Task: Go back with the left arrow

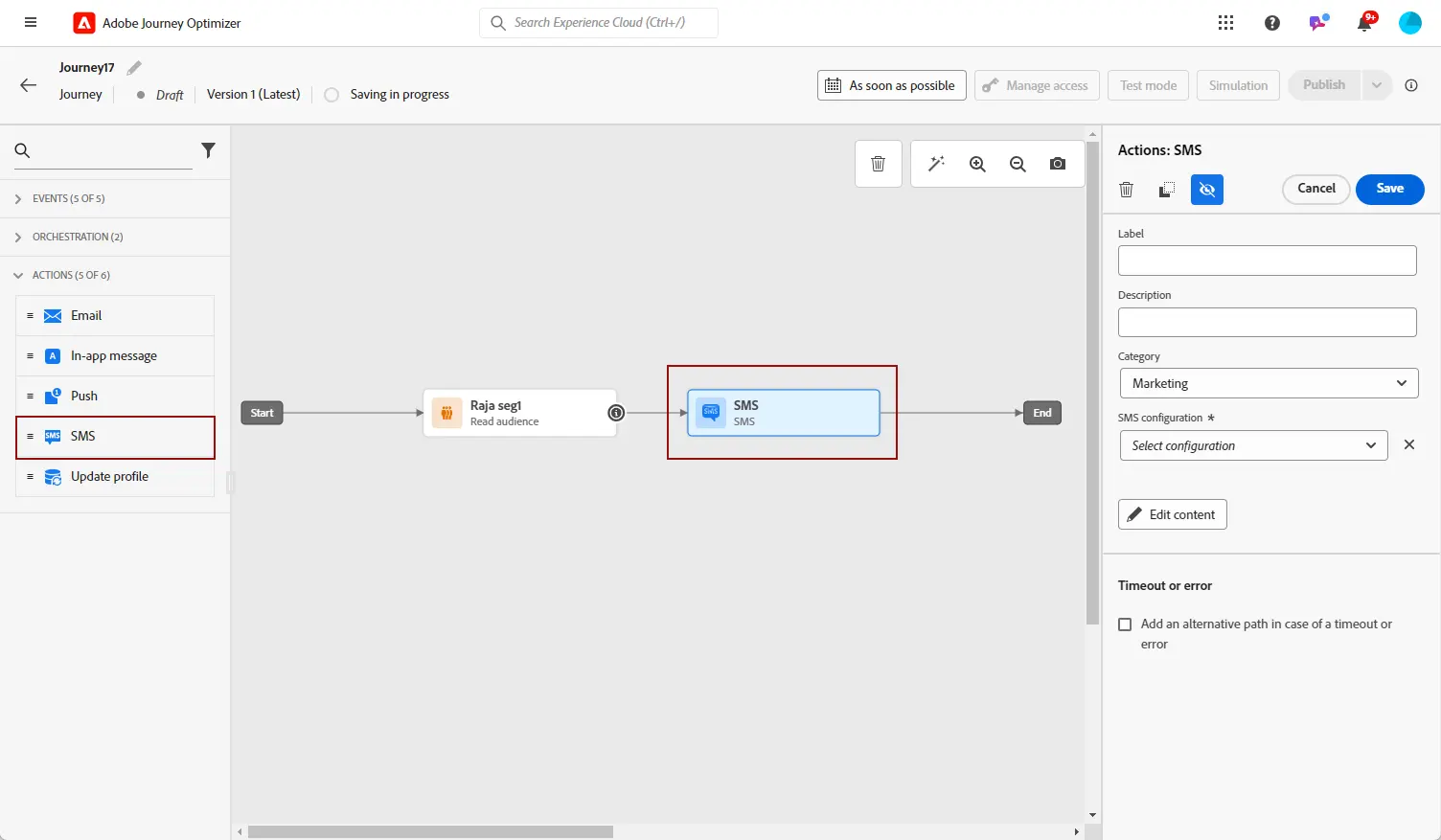Action: coord(28,85)
